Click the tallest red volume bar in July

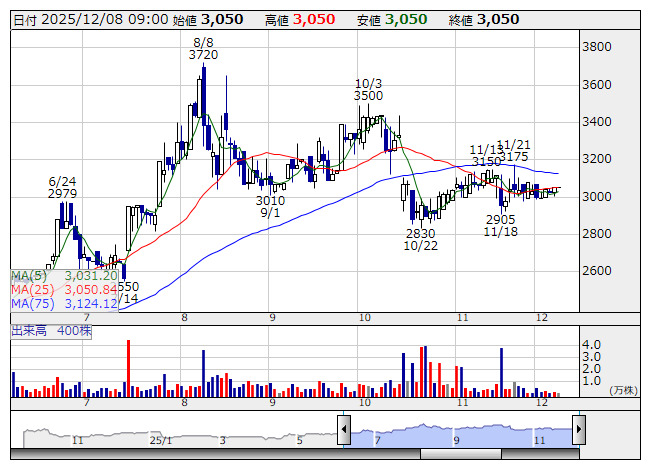tap(129, 367)
